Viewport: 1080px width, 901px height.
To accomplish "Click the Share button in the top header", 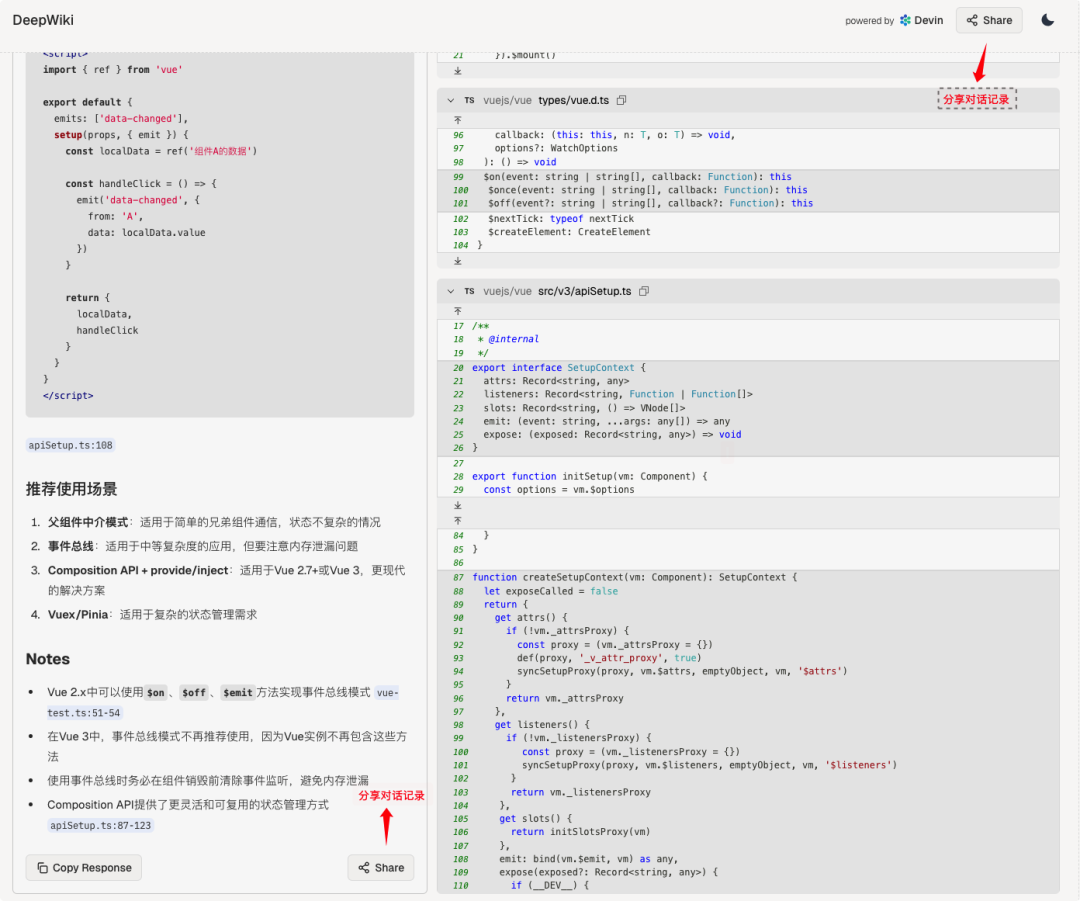I will [988, 20].
